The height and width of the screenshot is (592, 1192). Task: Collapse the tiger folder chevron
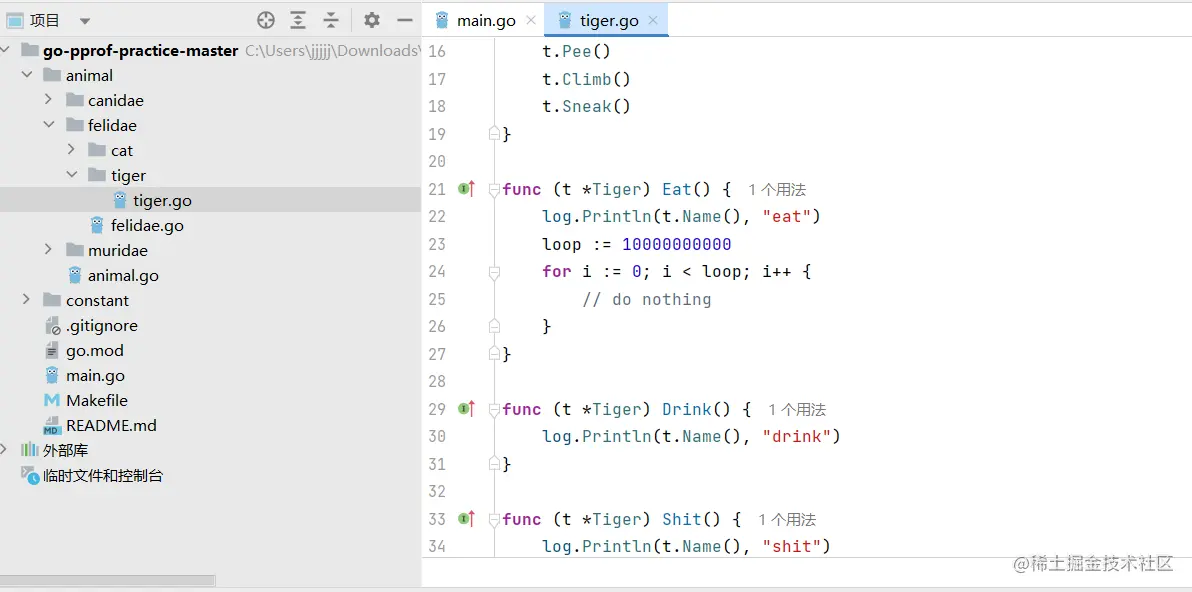71,176
